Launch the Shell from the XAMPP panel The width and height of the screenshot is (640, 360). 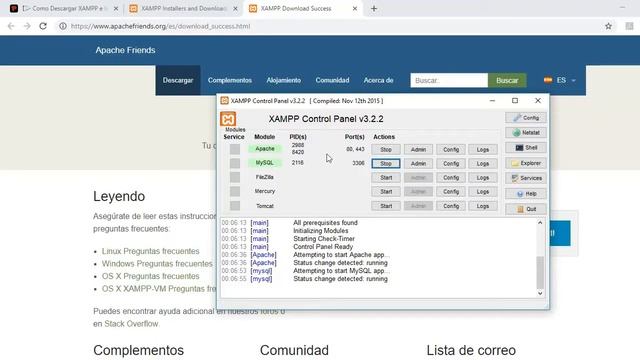click(x=526, y=148)
